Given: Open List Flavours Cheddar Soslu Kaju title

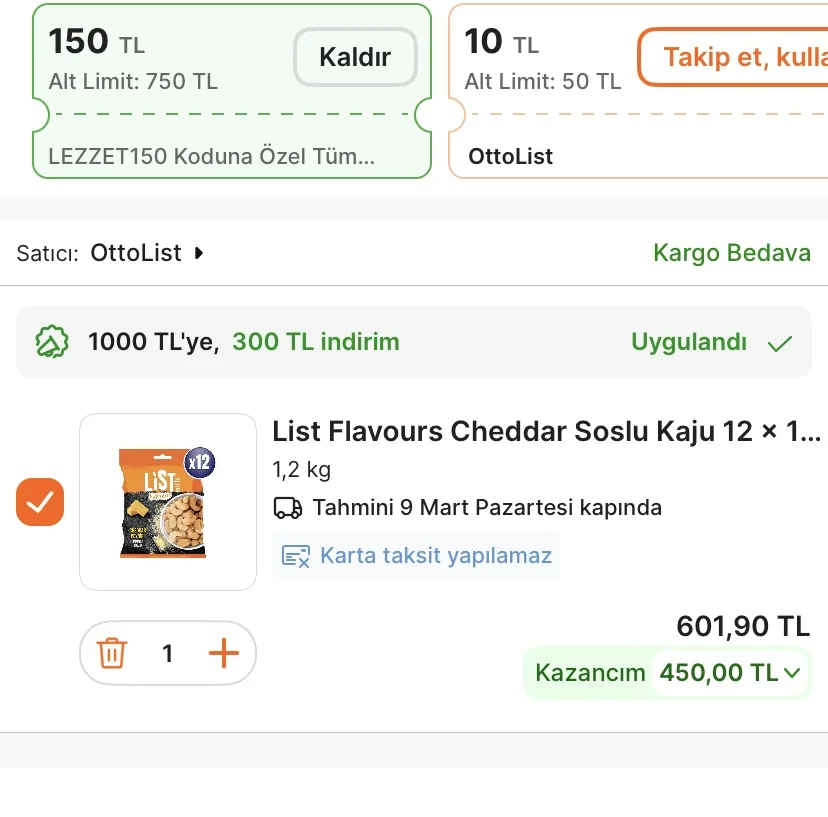Looking at the screenshot, I should tap(546, 431).
